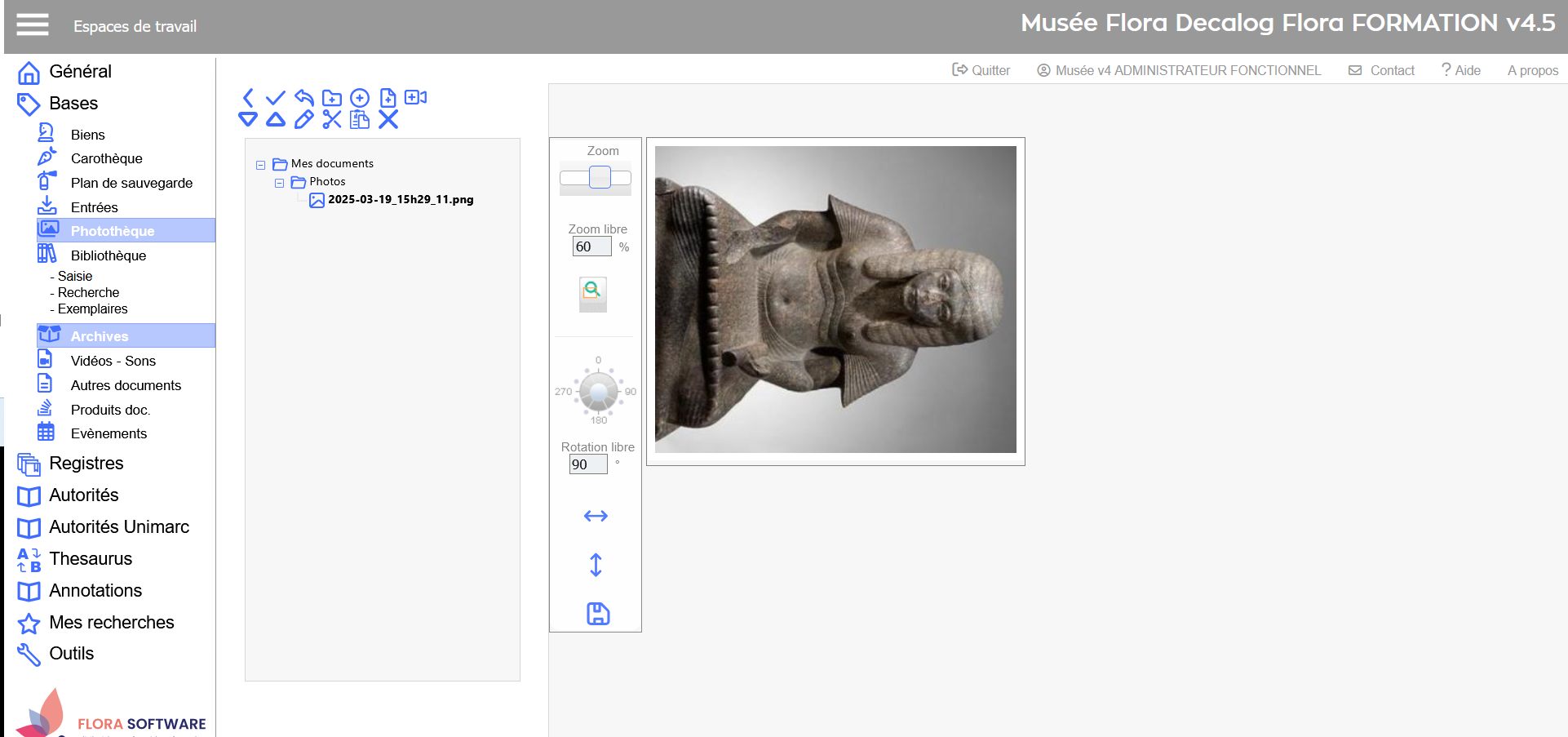
Task: Click the magnifier zoom tool button
Action: (x=592, y=291)
